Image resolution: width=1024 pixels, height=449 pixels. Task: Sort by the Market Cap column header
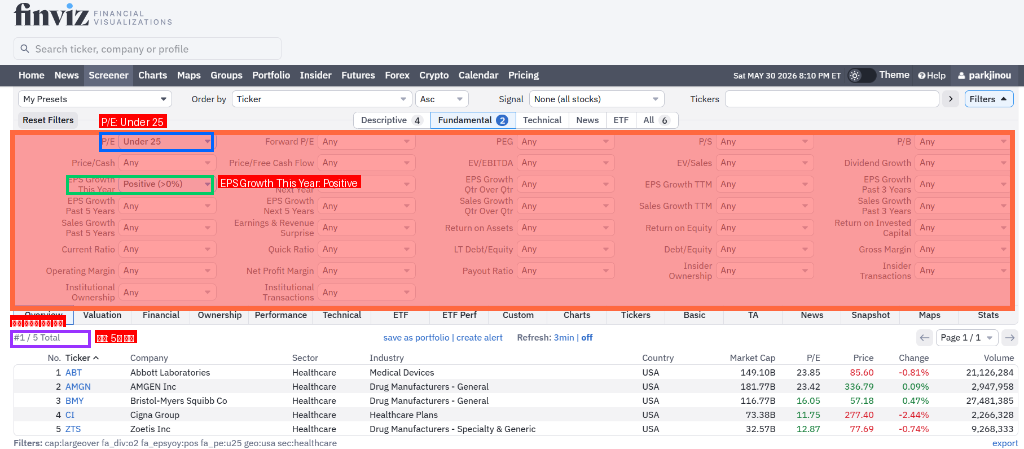(x=752, y=358)
